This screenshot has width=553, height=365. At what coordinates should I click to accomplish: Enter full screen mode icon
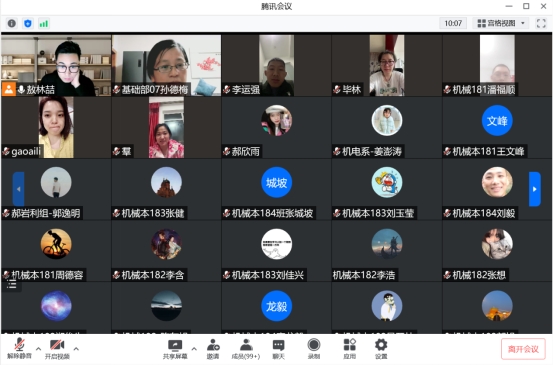coord(541,23)
